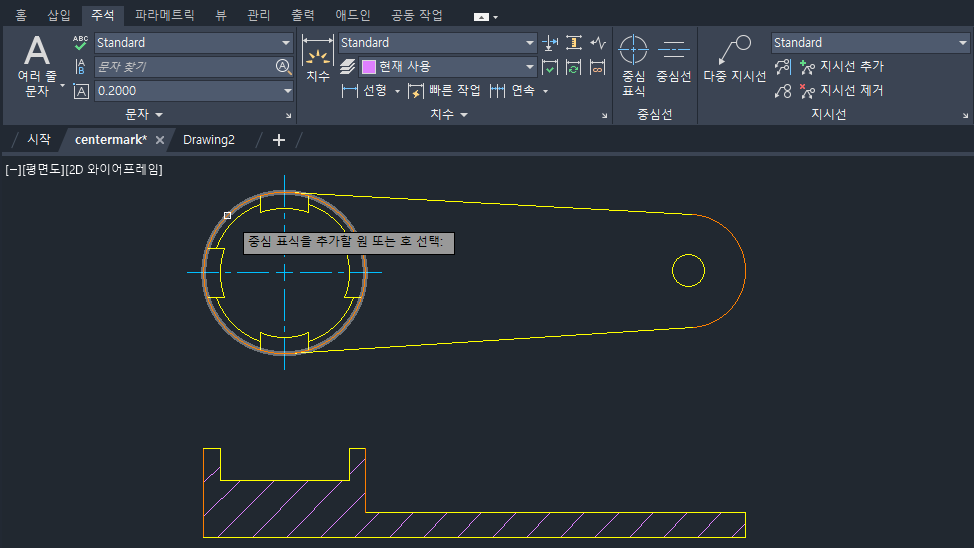This screenshot has width=974, height=548.
Task: Click the viewport [-] control
Action: [x=13, y=170]
